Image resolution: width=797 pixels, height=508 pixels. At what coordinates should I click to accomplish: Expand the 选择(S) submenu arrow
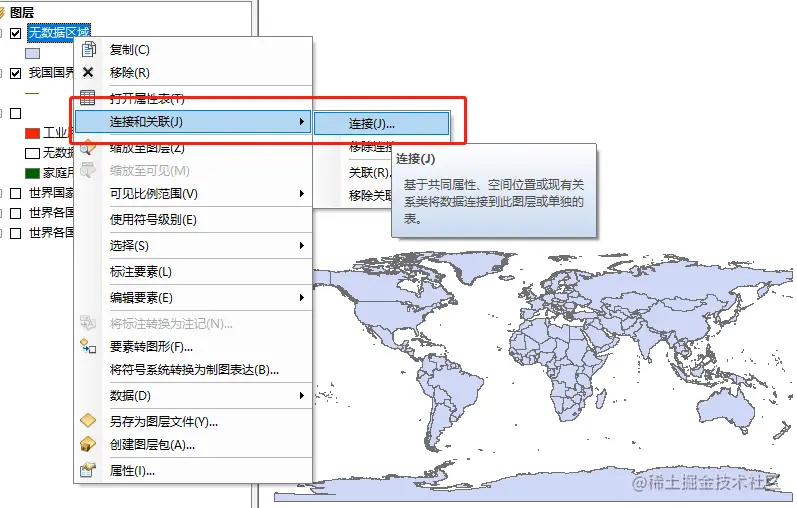301,246
